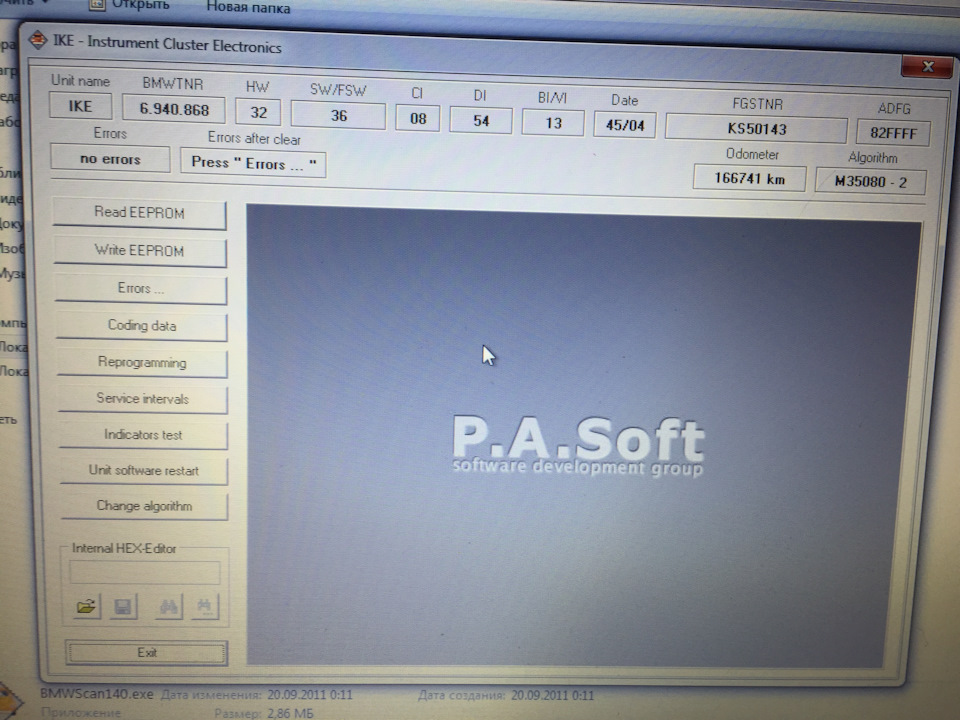Open Service intervals

click(x=143, y=399)
